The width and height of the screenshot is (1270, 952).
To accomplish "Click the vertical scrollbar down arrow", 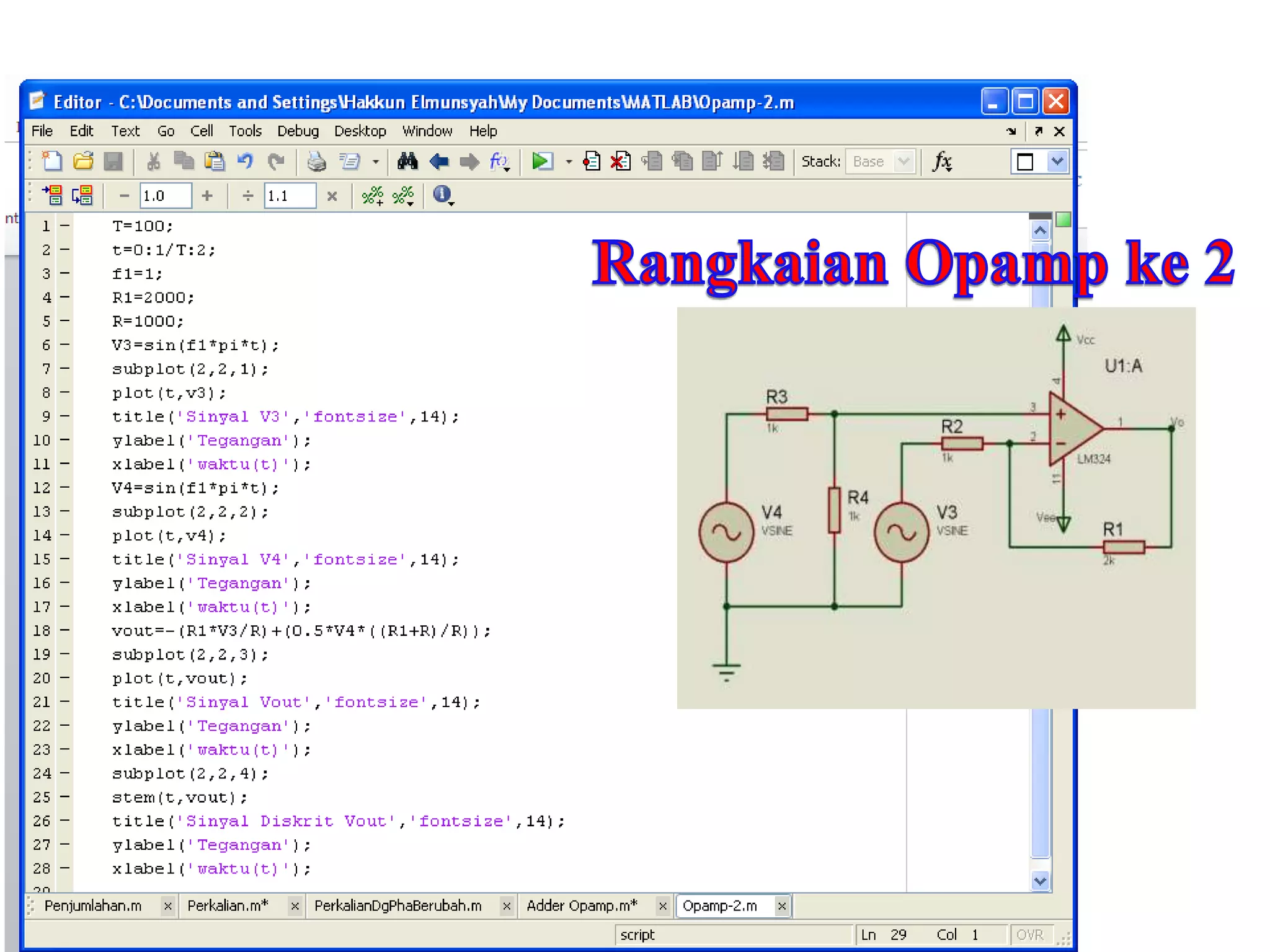I will pyautogui.click(x=1040, y=880).
